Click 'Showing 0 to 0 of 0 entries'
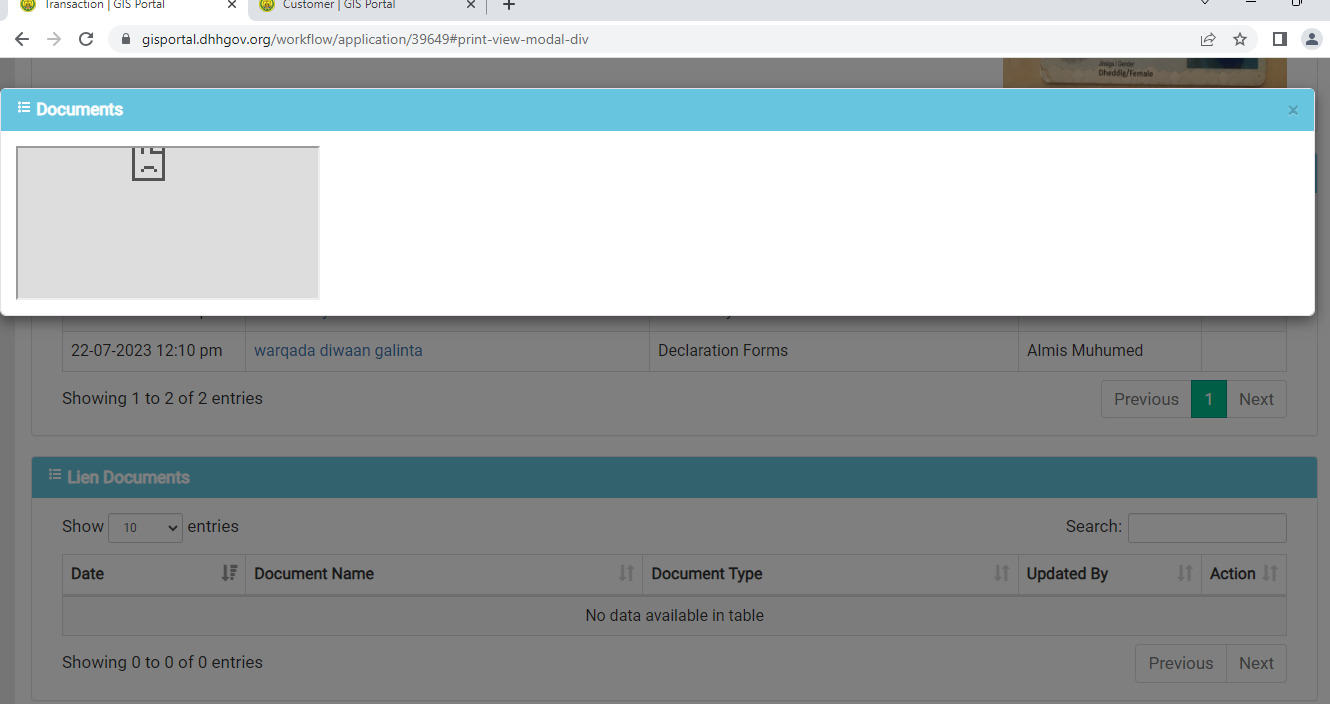The width and height of the screenshot is (1330, 704). (162, 662)
